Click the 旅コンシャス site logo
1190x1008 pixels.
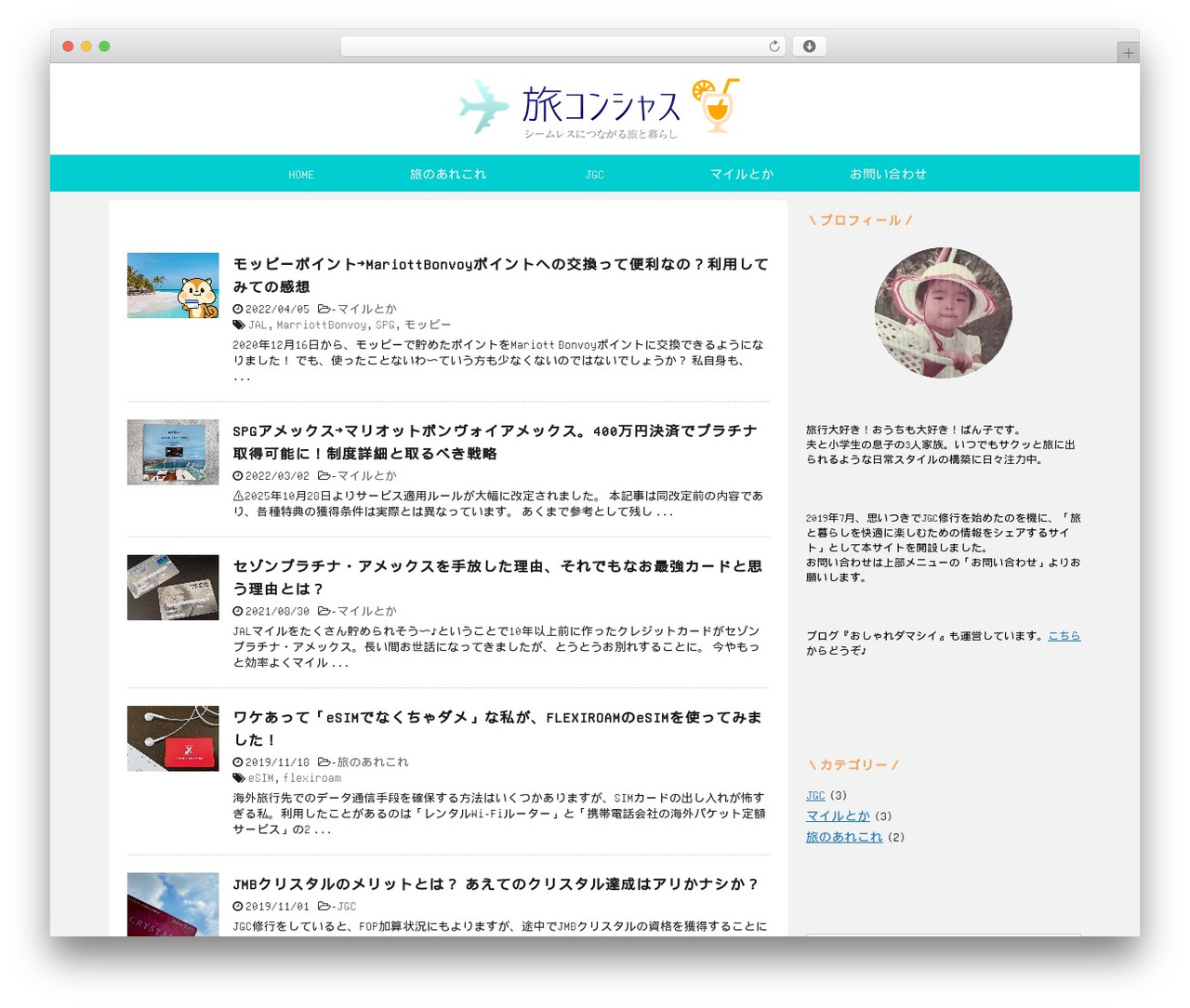point(601,107)
